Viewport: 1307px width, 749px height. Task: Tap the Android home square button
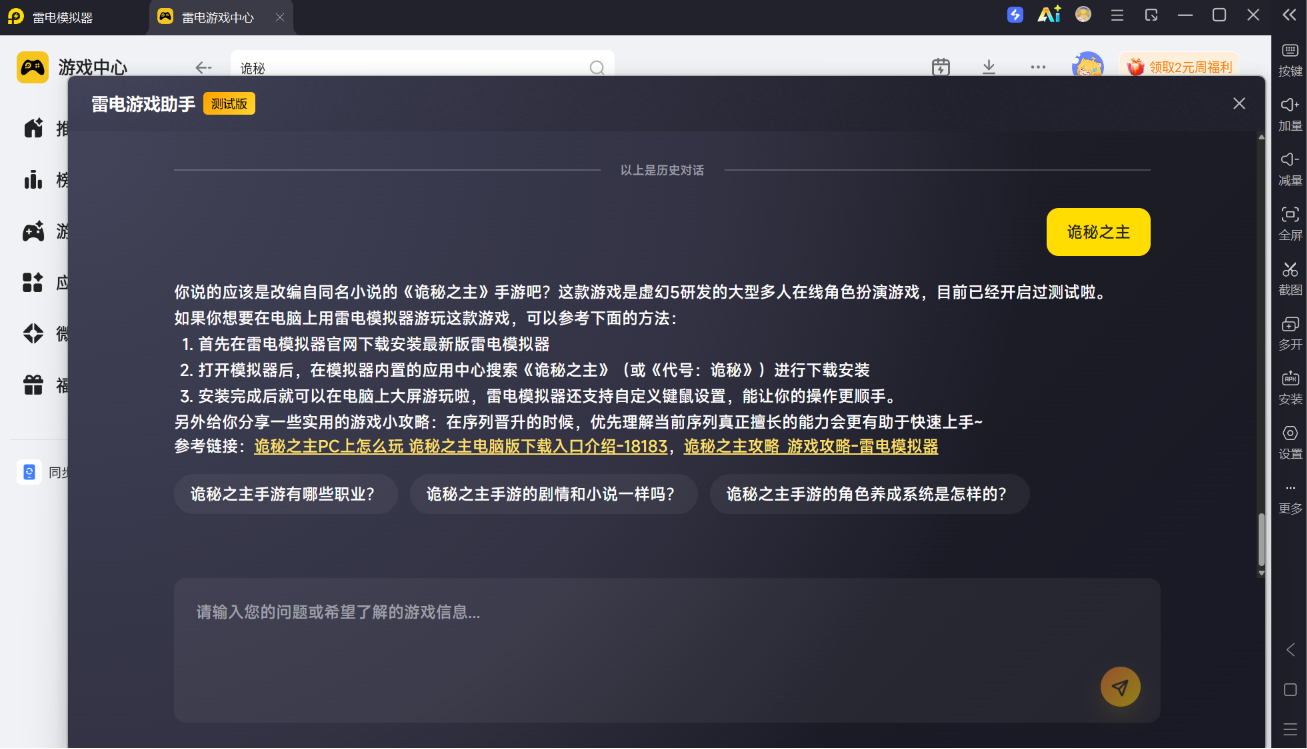click(x=1290, y=690)
